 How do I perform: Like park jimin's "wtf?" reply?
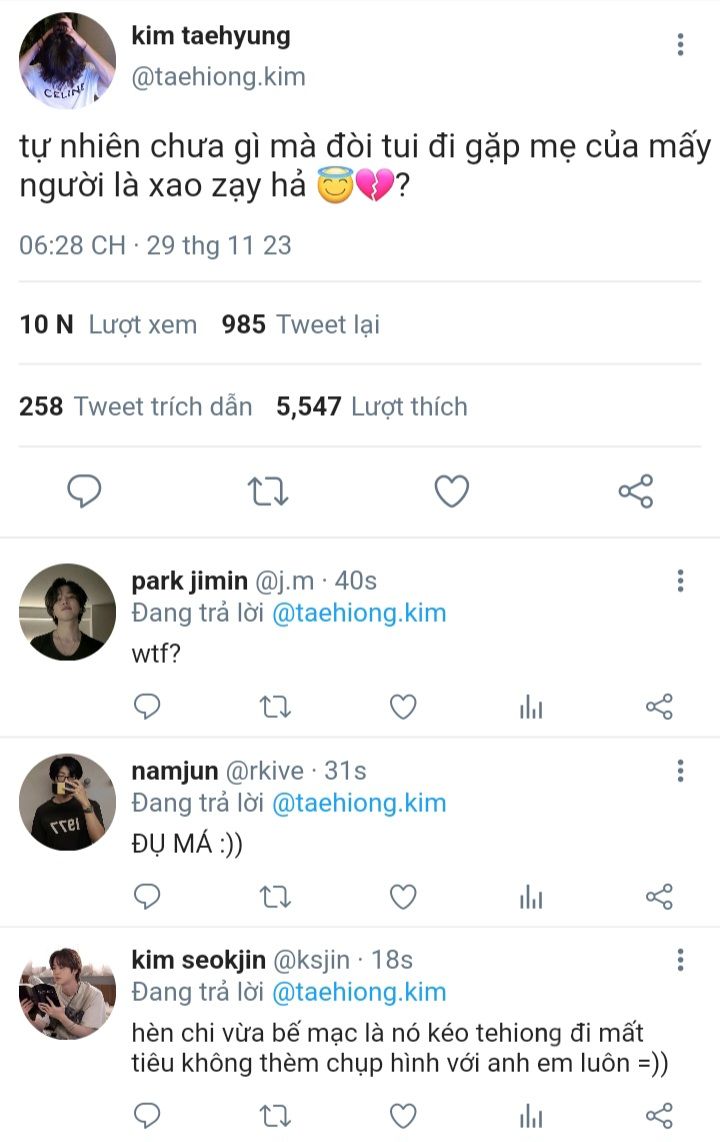coord(403,707)
